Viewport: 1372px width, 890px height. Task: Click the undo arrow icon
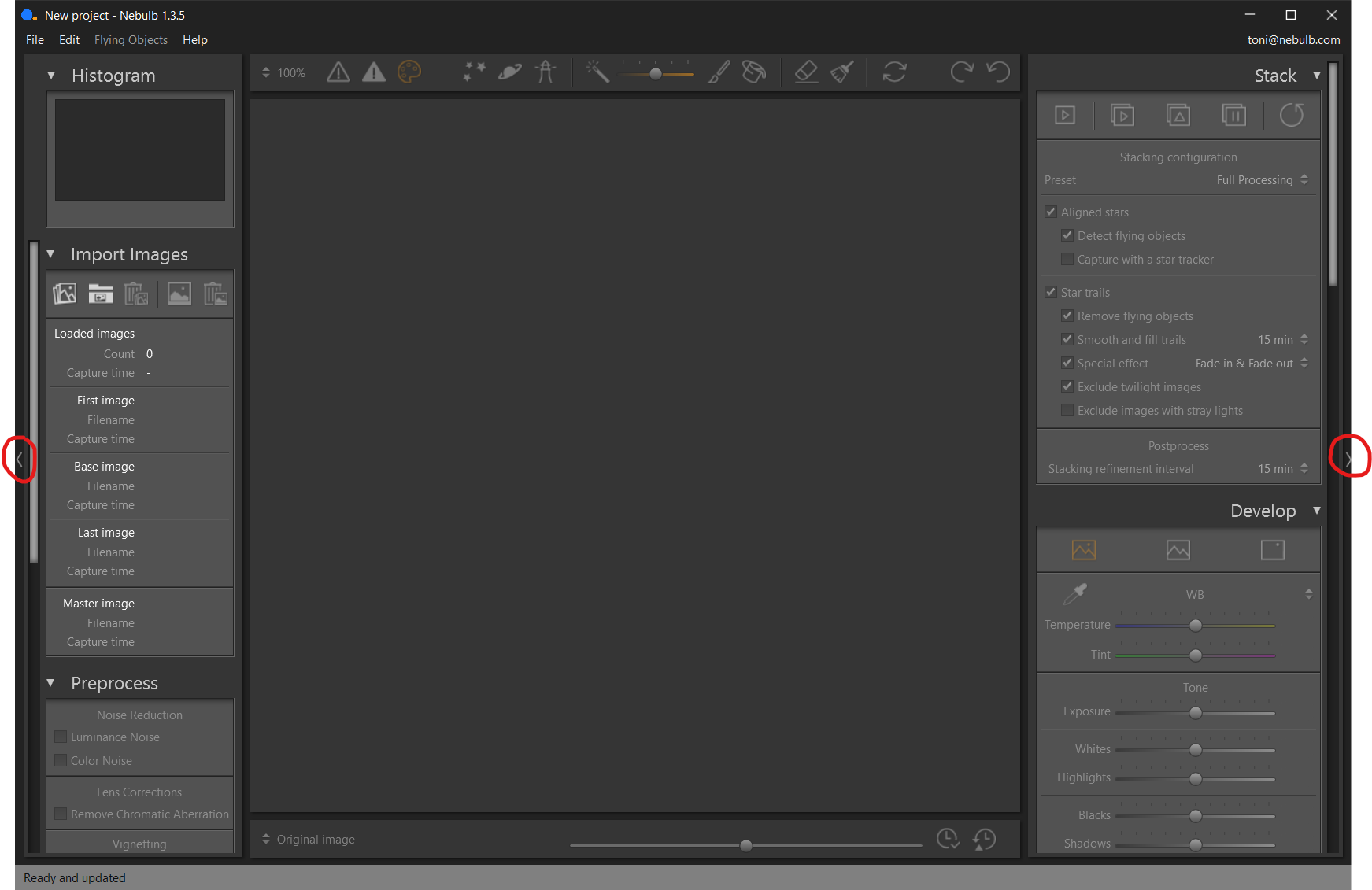998,72
